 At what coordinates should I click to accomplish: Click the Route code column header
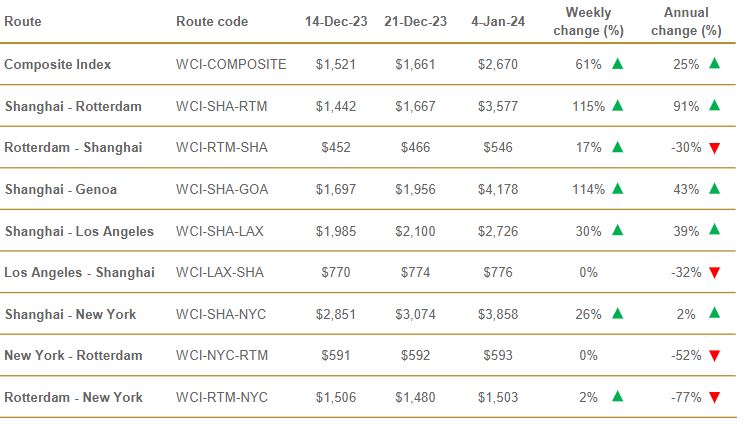coord(212,21)
